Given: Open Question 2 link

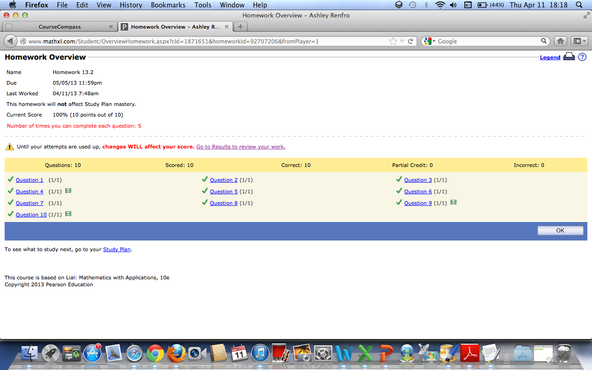Looking at the screenshot, I should click(x=224, y=180).
